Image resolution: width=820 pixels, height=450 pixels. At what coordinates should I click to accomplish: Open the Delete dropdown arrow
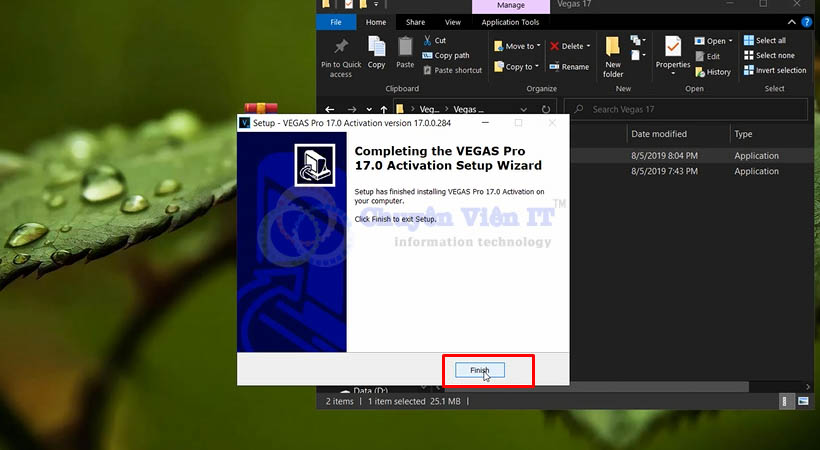coord(589,46)
